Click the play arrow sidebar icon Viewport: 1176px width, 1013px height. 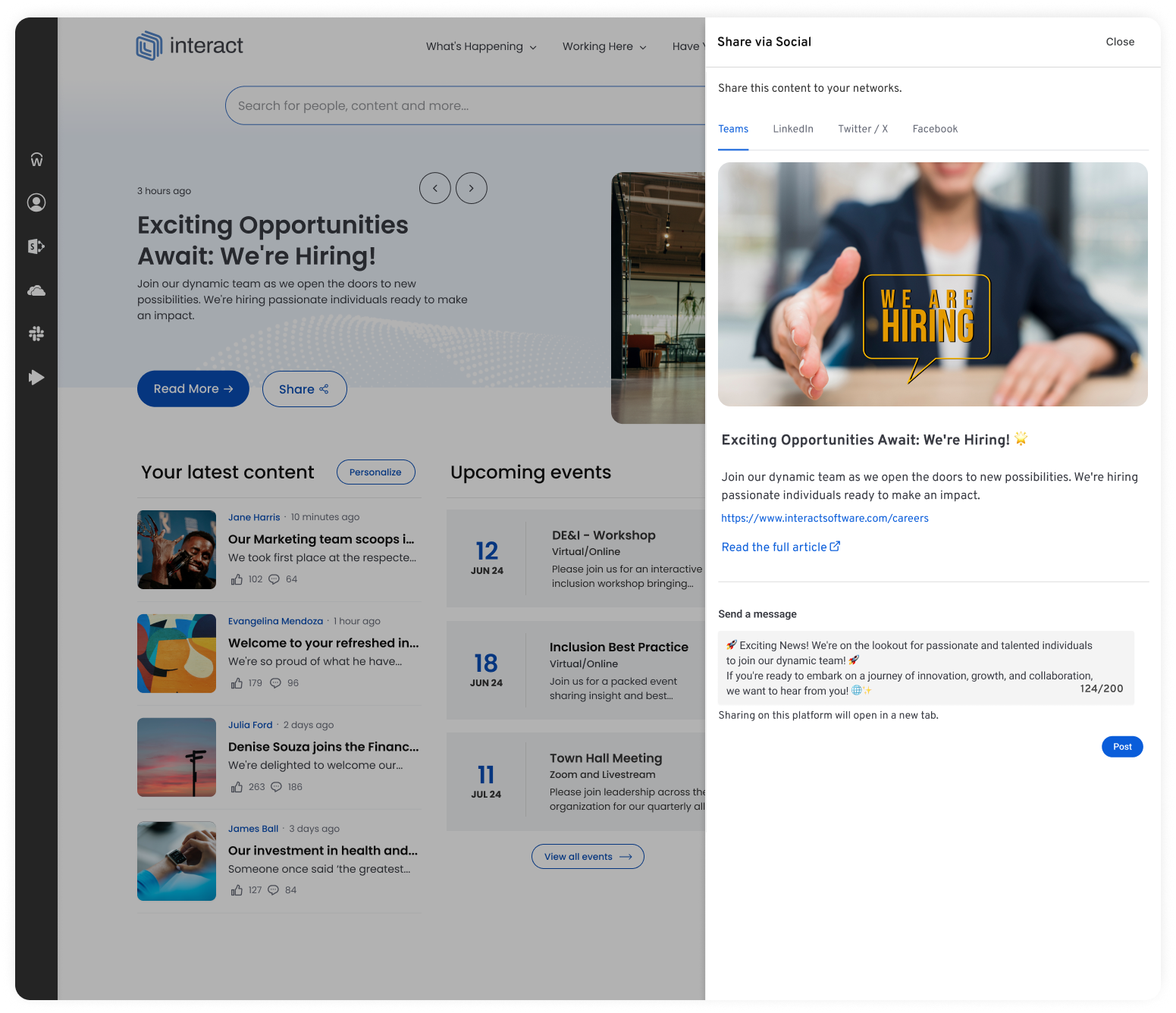click(36, 378)
